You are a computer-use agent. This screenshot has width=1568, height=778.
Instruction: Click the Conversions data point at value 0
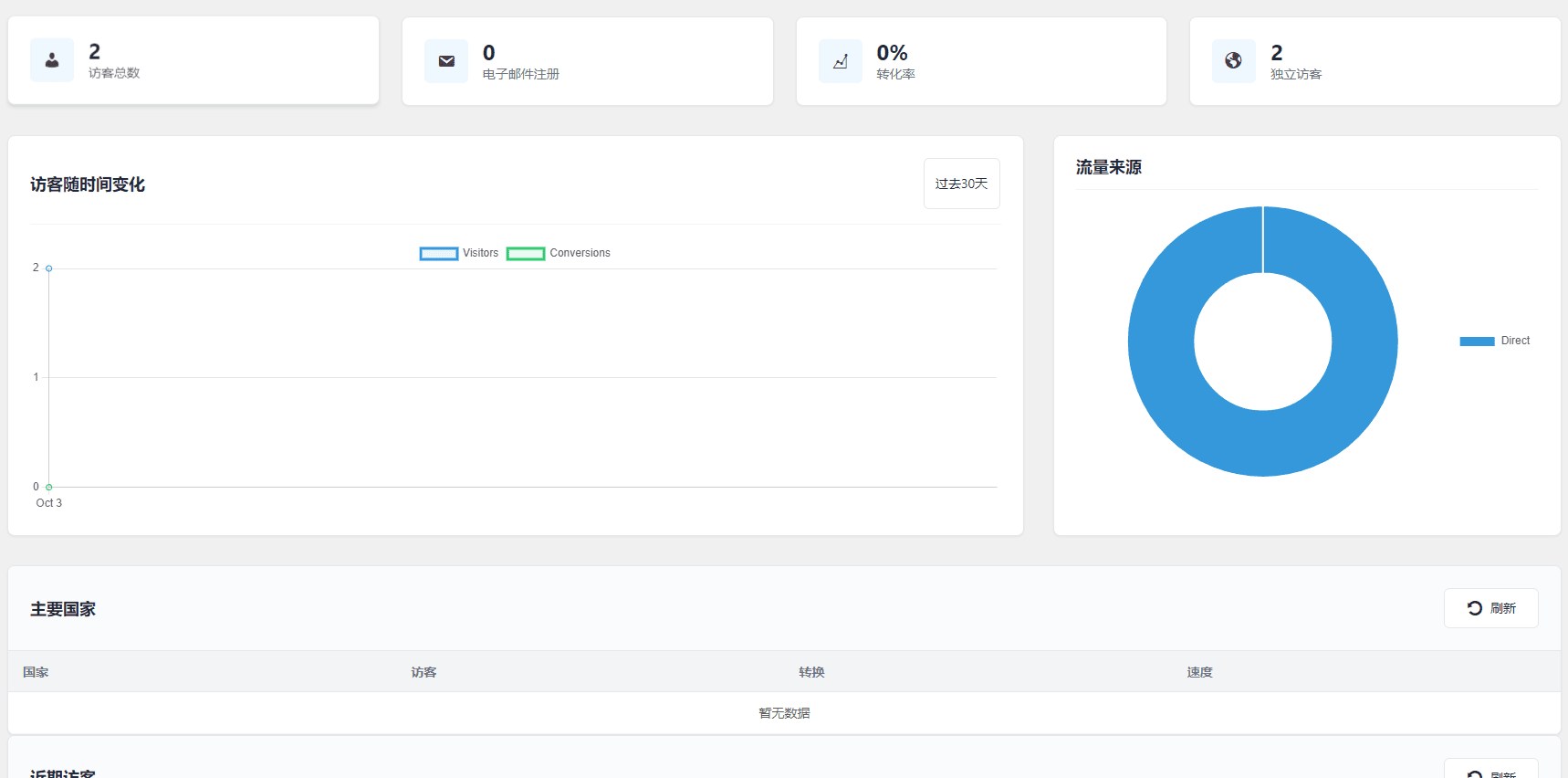[x=49, y=487]
